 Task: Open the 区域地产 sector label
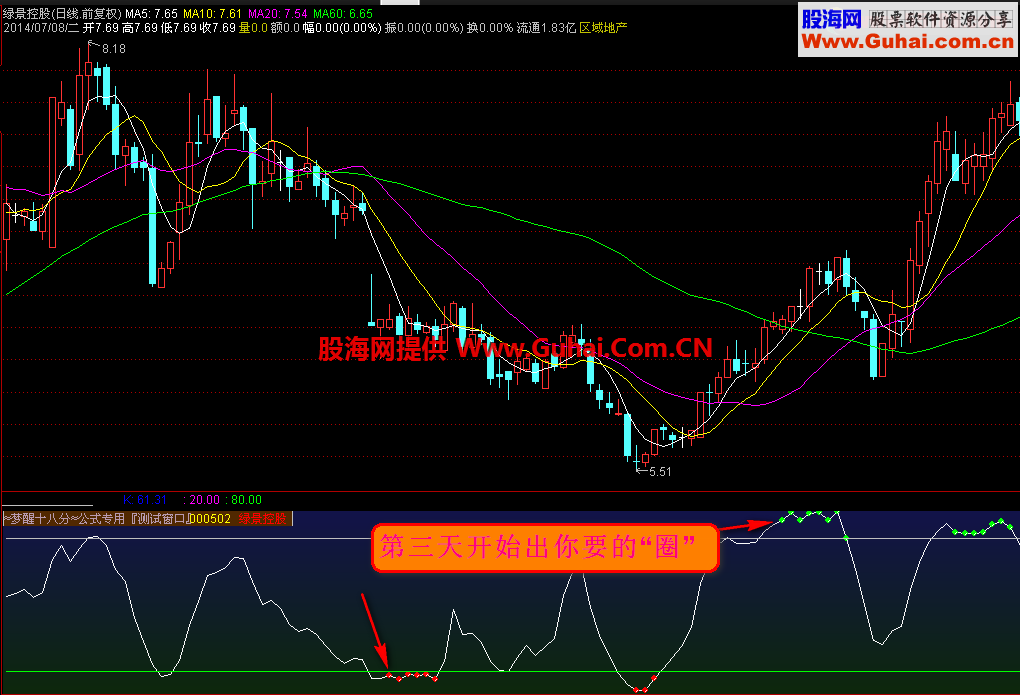(604, 28)
